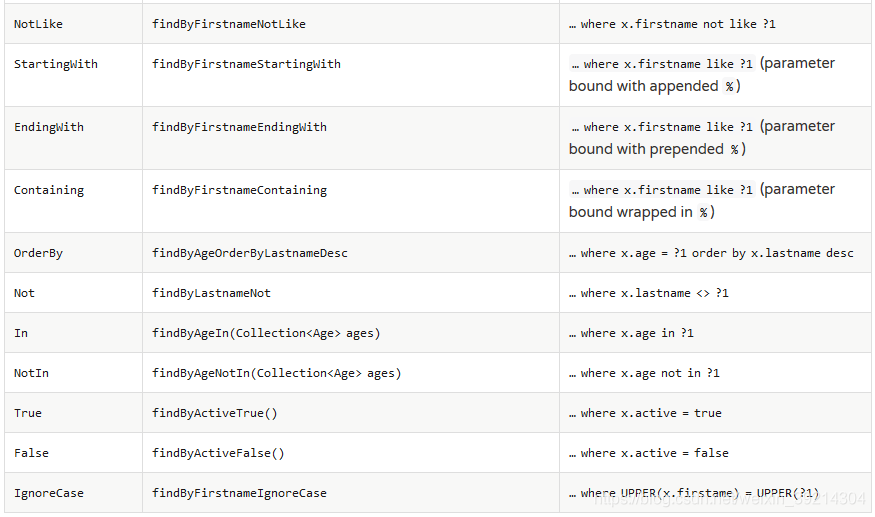Click the IgnoreCase keyword cell
This screenshot has width=875, height=517.
(49, 493)
